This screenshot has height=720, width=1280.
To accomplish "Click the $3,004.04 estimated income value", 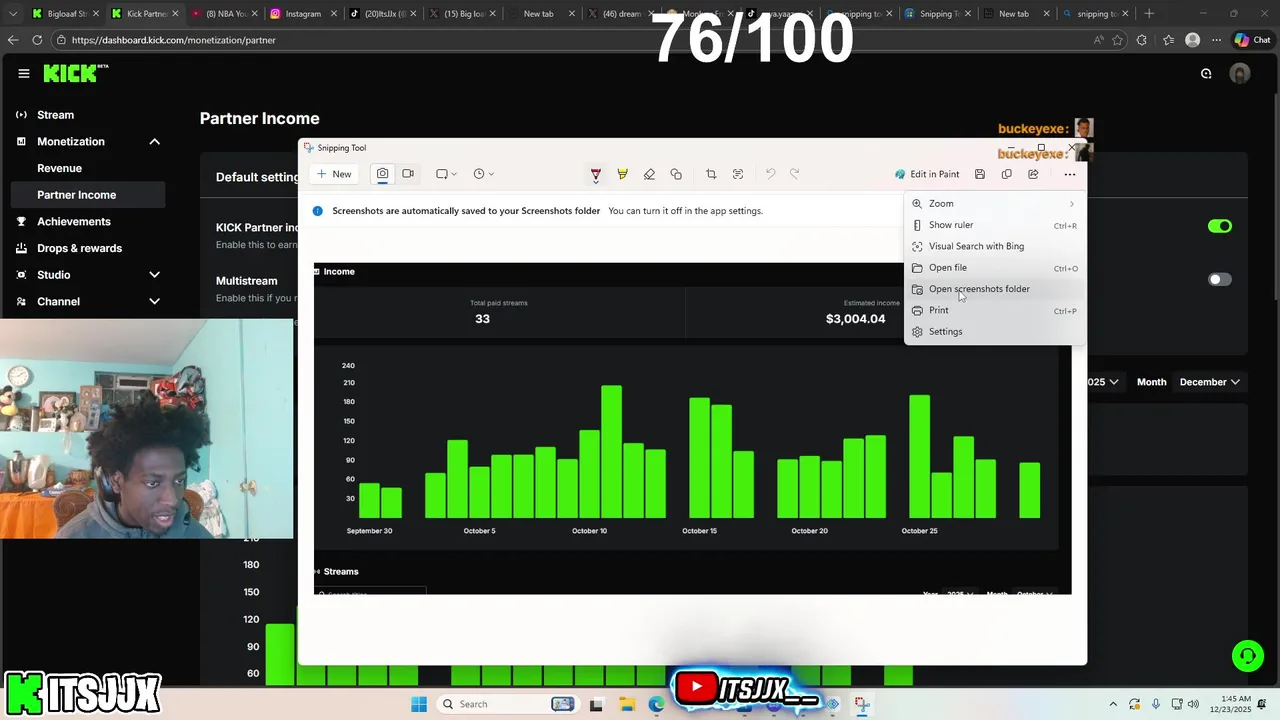I will (855, 319).
